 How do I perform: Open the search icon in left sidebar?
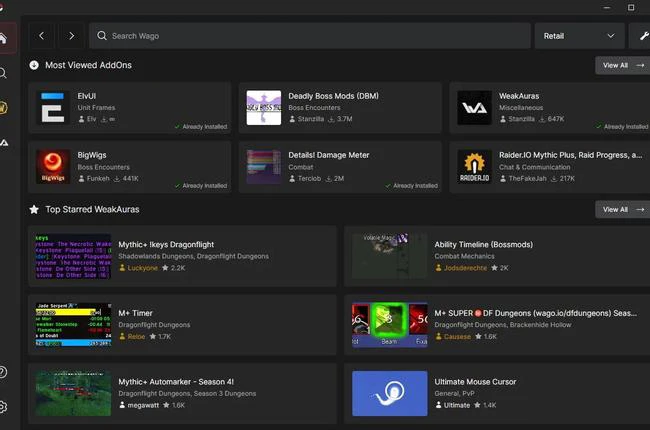3,73
